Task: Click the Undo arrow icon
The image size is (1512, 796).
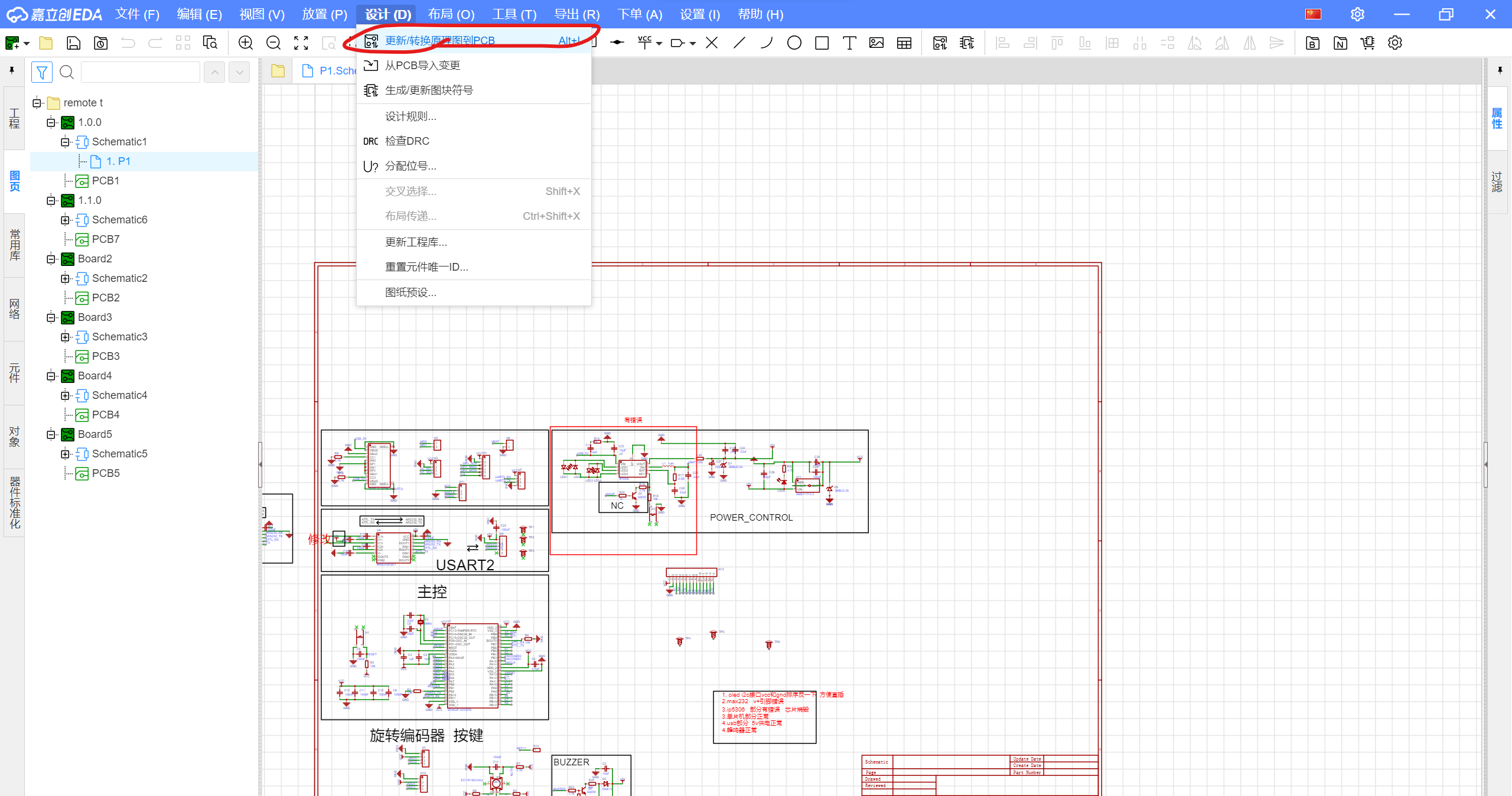Action: click(128, 43)
